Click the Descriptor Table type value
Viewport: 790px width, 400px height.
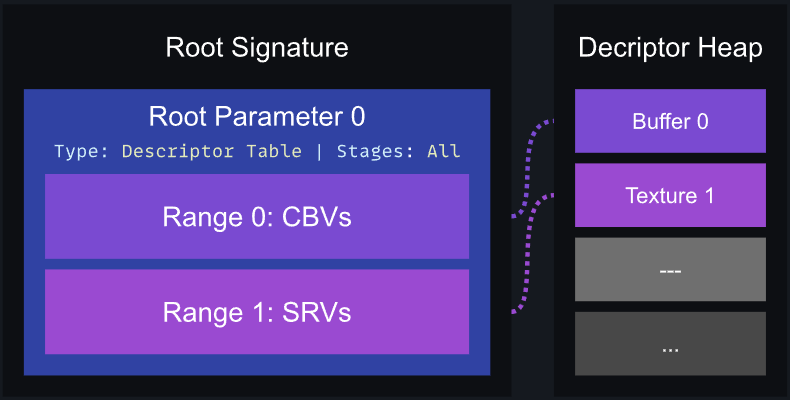(212, 151)
